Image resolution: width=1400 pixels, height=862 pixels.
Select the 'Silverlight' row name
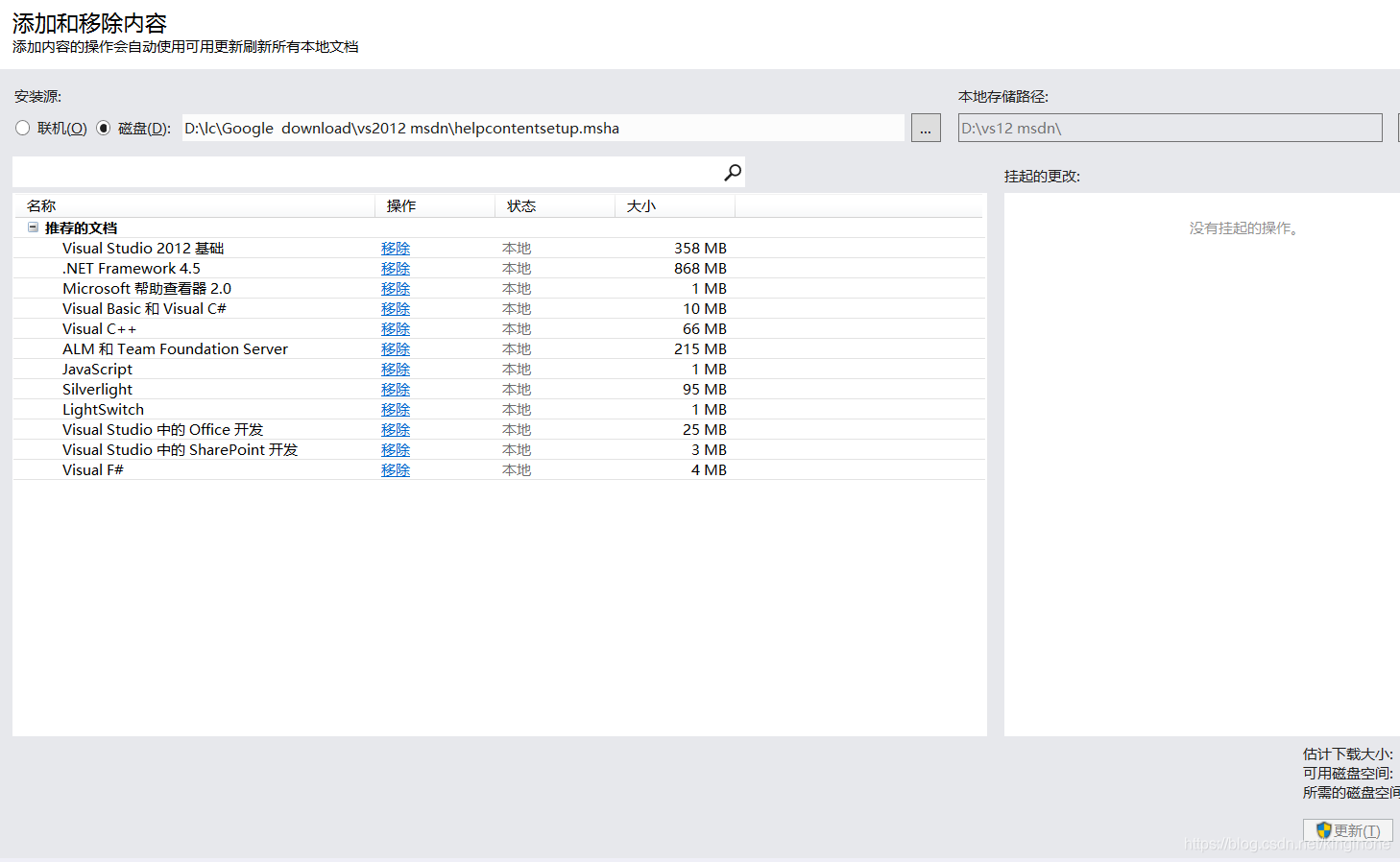click(97, 390)
